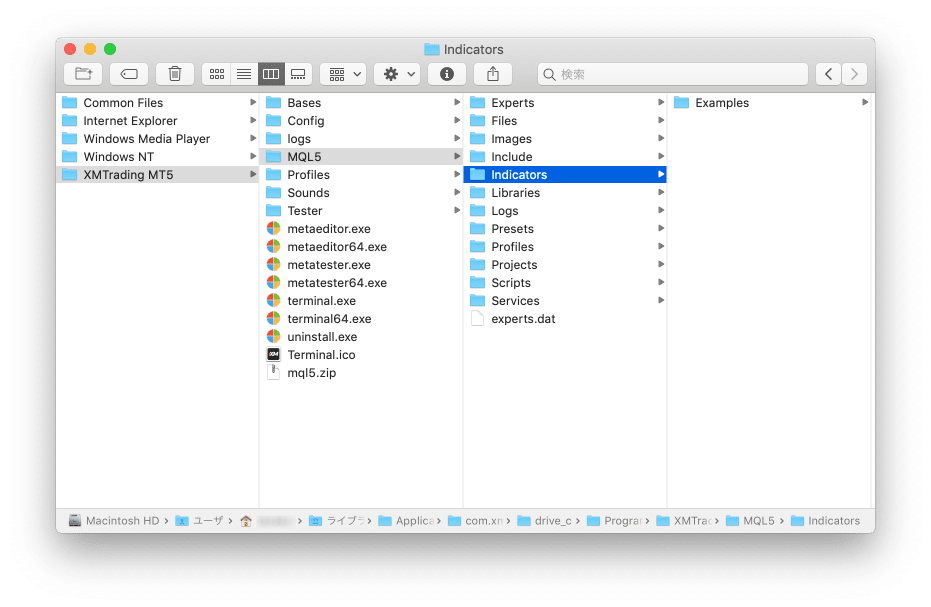
Task: Focus the search field
Action: 673,74
